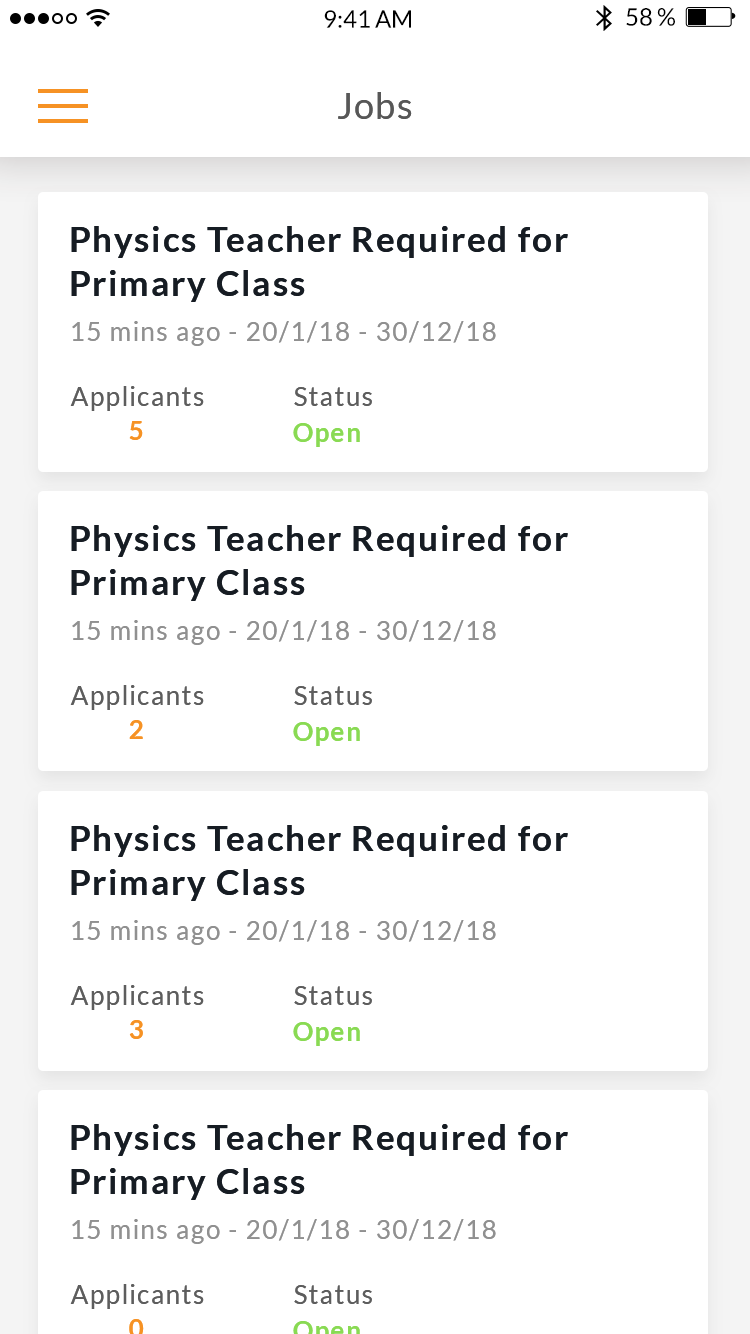Screen dimensions: 750x1334
Task: Open the job title with 2 applicants
Action: click(x=319, y=561)
